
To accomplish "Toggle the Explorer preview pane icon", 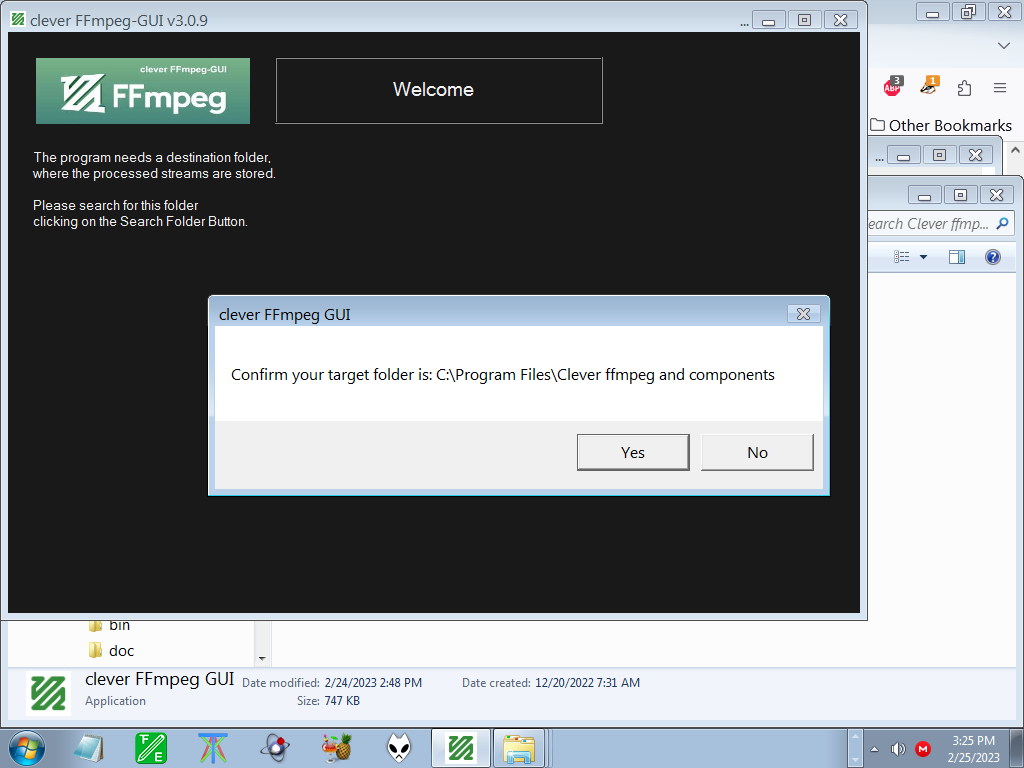I will [x=957, y=257].
